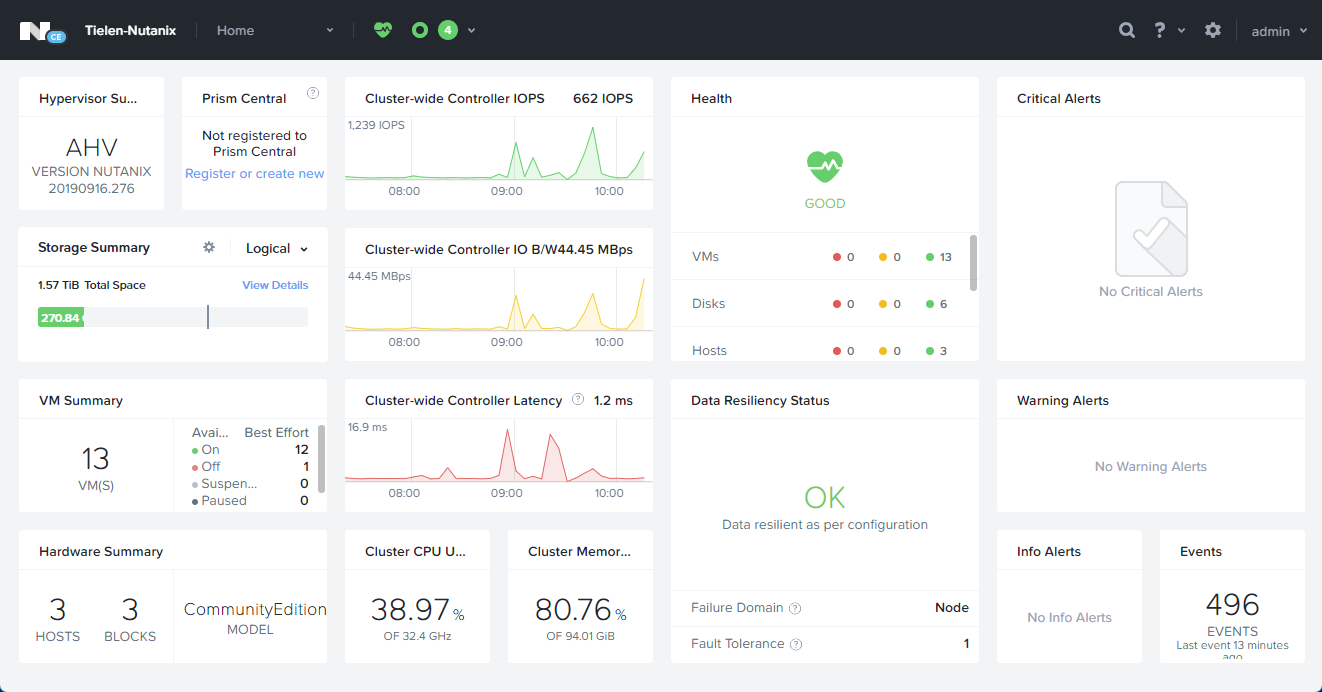Click the 3 HOSTS count in Hardware Summary
Screen dimensions: 1322x692
(x=58, y=619)
